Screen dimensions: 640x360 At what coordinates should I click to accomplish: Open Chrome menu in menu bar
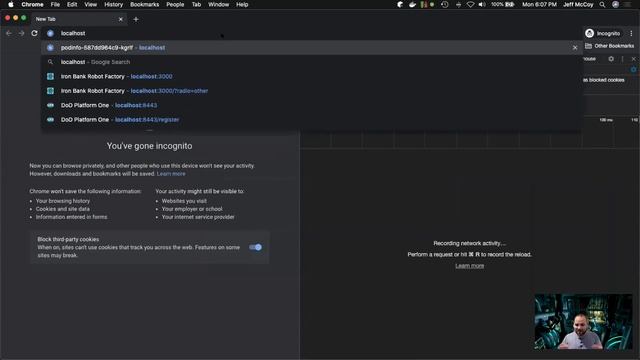tap(32, 4)
